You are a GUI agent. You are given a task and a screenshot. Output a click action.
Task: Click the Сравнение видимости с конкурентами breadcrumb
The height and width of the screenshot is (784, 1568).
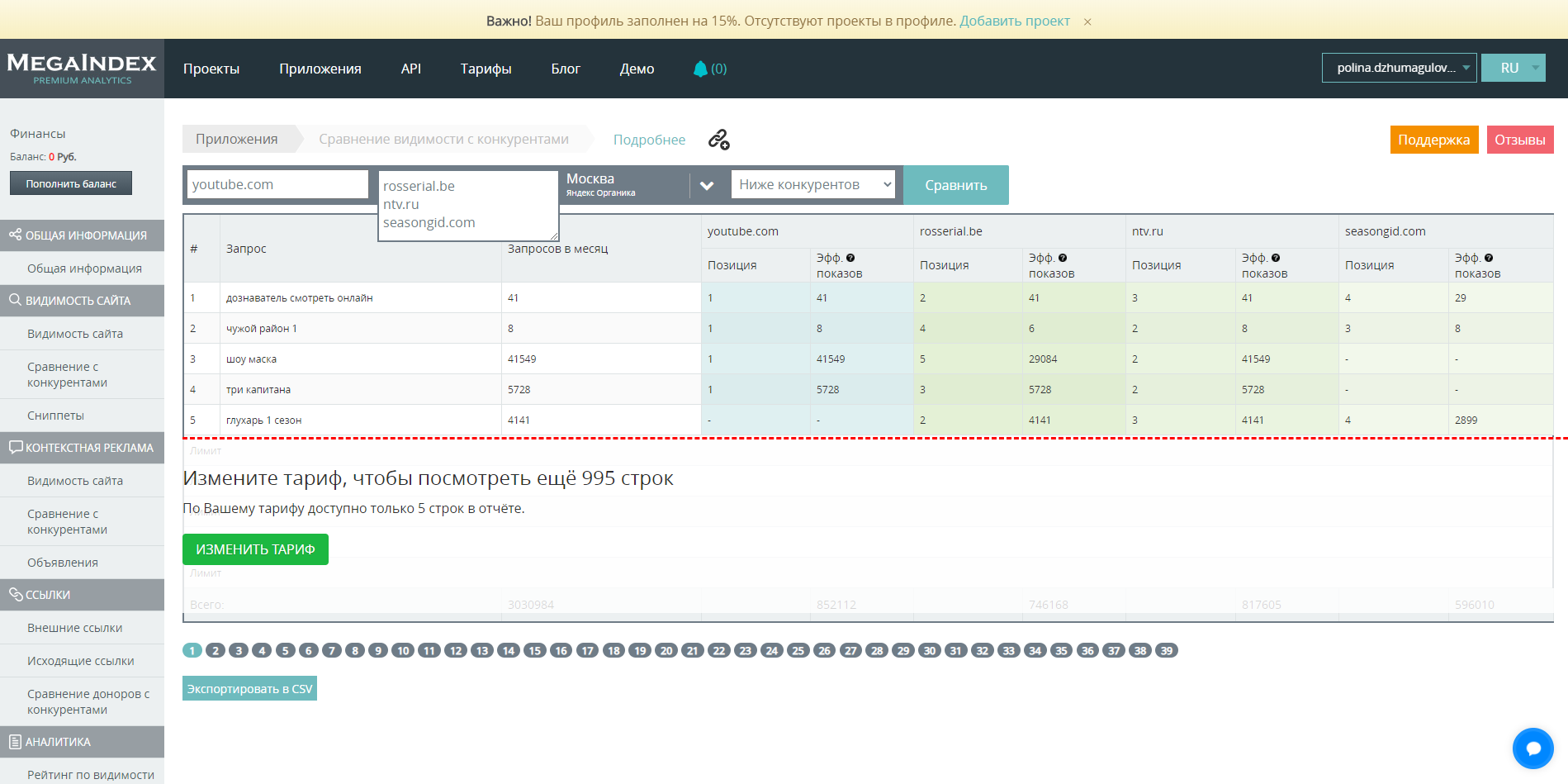444,139
